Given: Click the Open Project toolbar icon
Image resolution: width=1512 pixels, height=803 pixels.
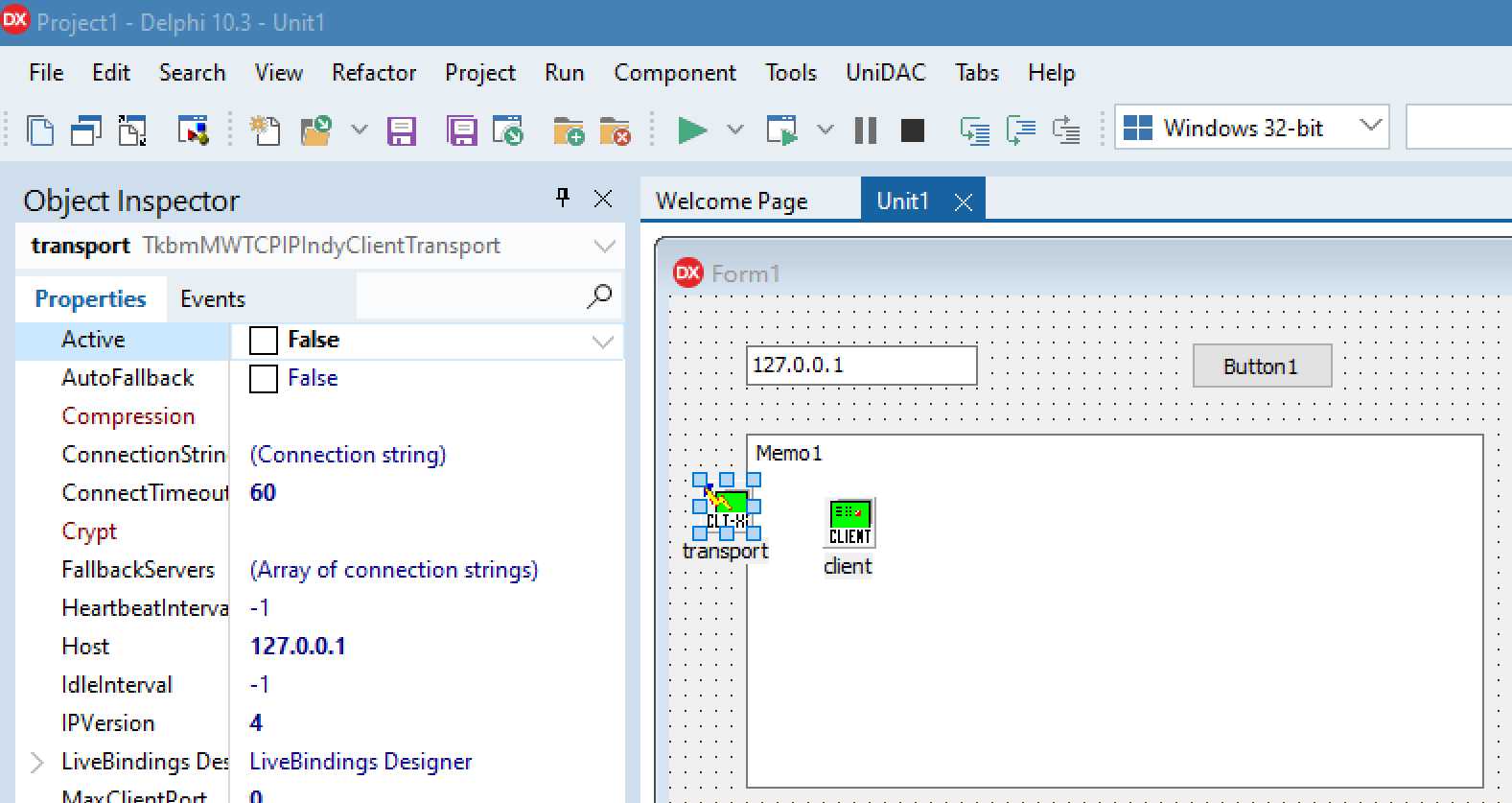Looking at the screenshot, I should (508, 130).
